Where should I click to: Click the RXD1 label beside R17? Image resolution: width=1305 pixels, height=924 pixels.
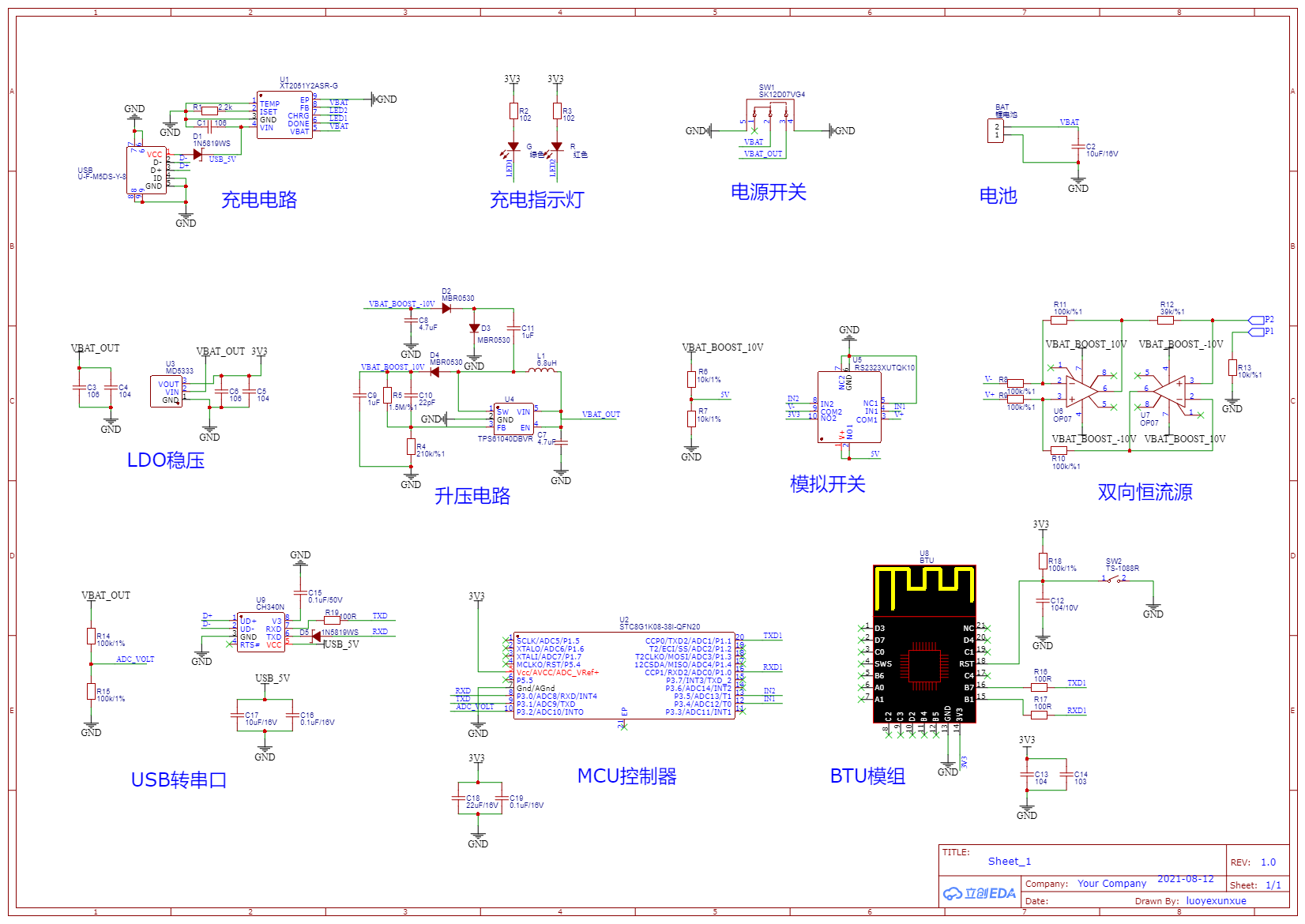(1077, 711)
